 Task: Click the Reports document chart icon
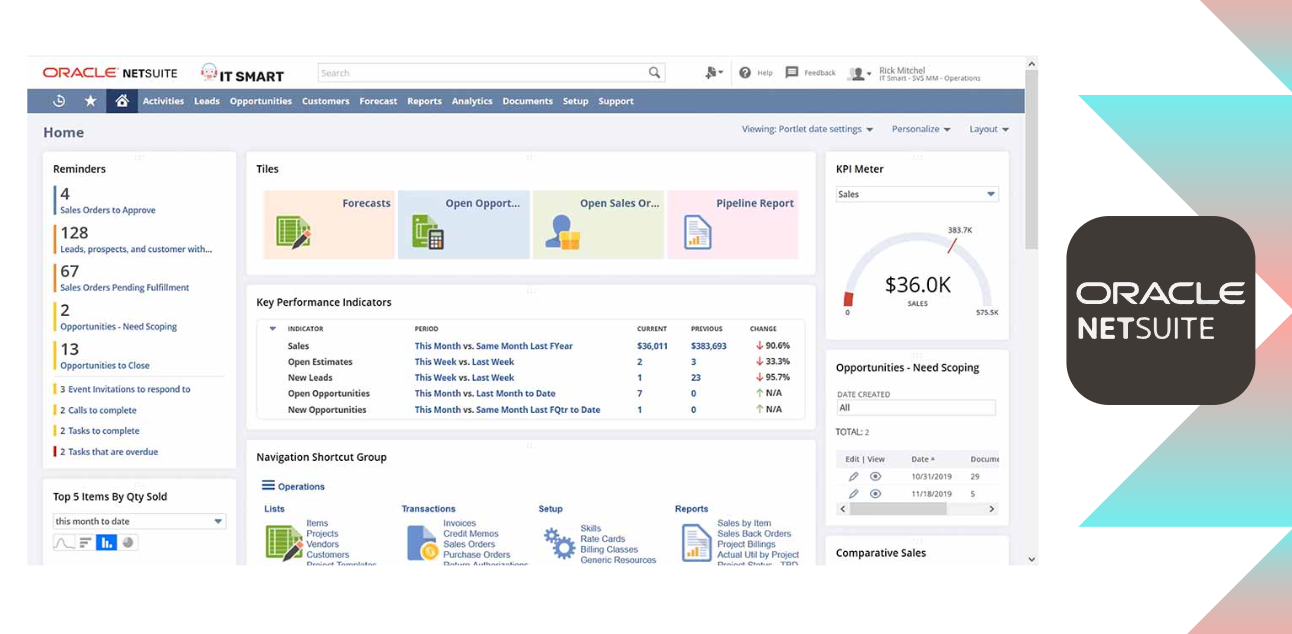tap(697, 543)
